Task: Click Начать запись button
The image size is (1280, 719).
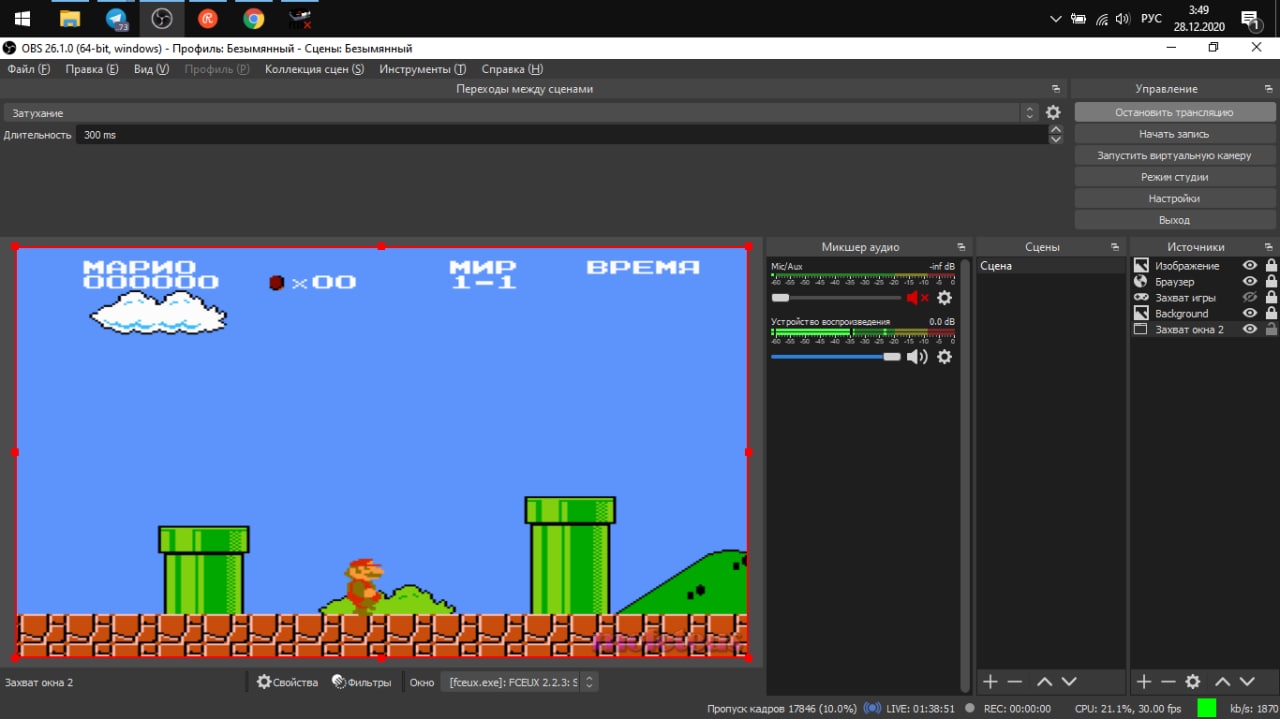Action: click(1174, 134)
